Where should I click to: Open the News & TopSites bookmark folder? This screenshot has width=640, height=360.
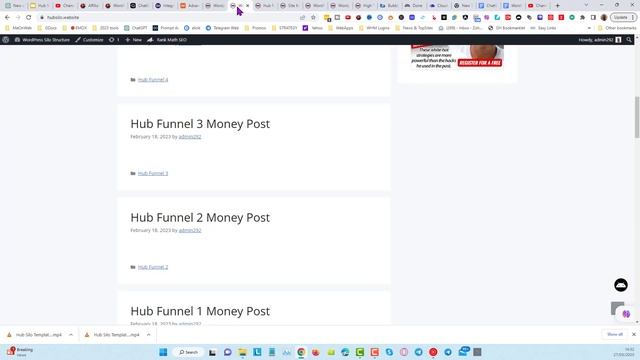point(413,28)
